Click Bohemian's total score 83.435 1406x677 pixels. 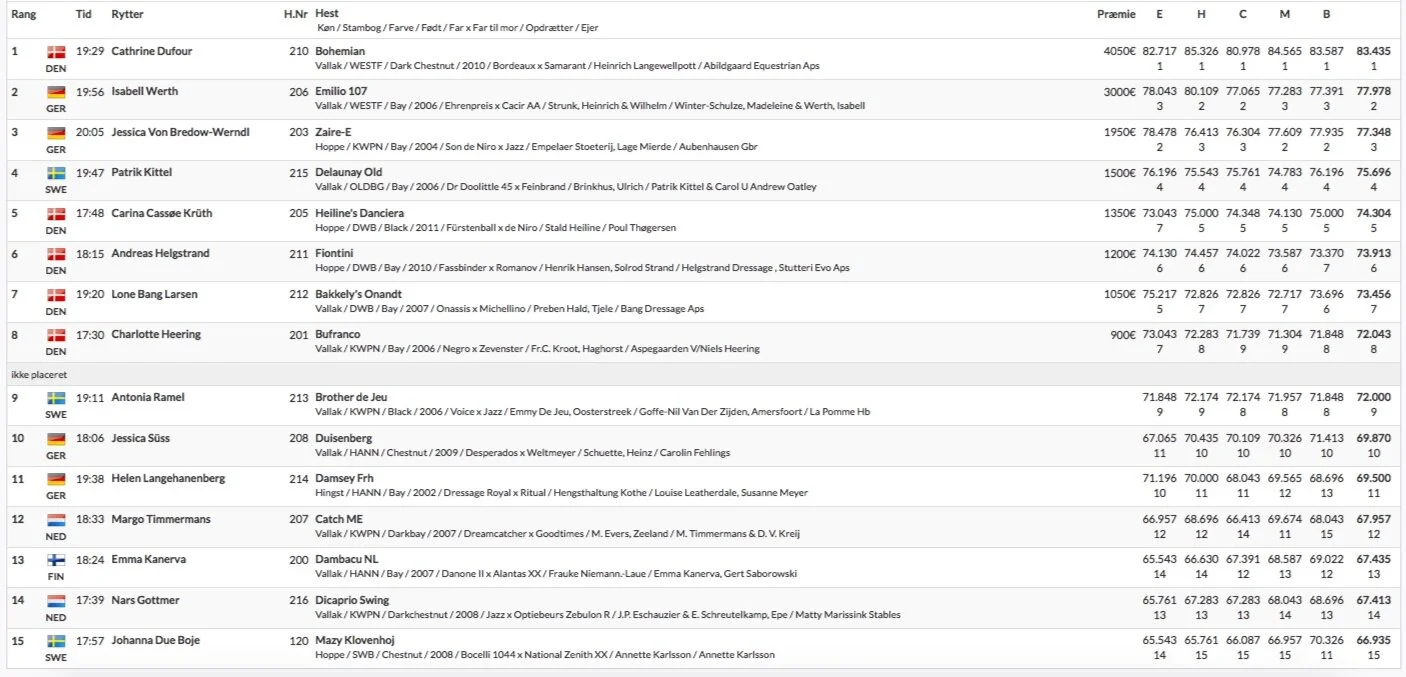click(x=1374, y=51)
